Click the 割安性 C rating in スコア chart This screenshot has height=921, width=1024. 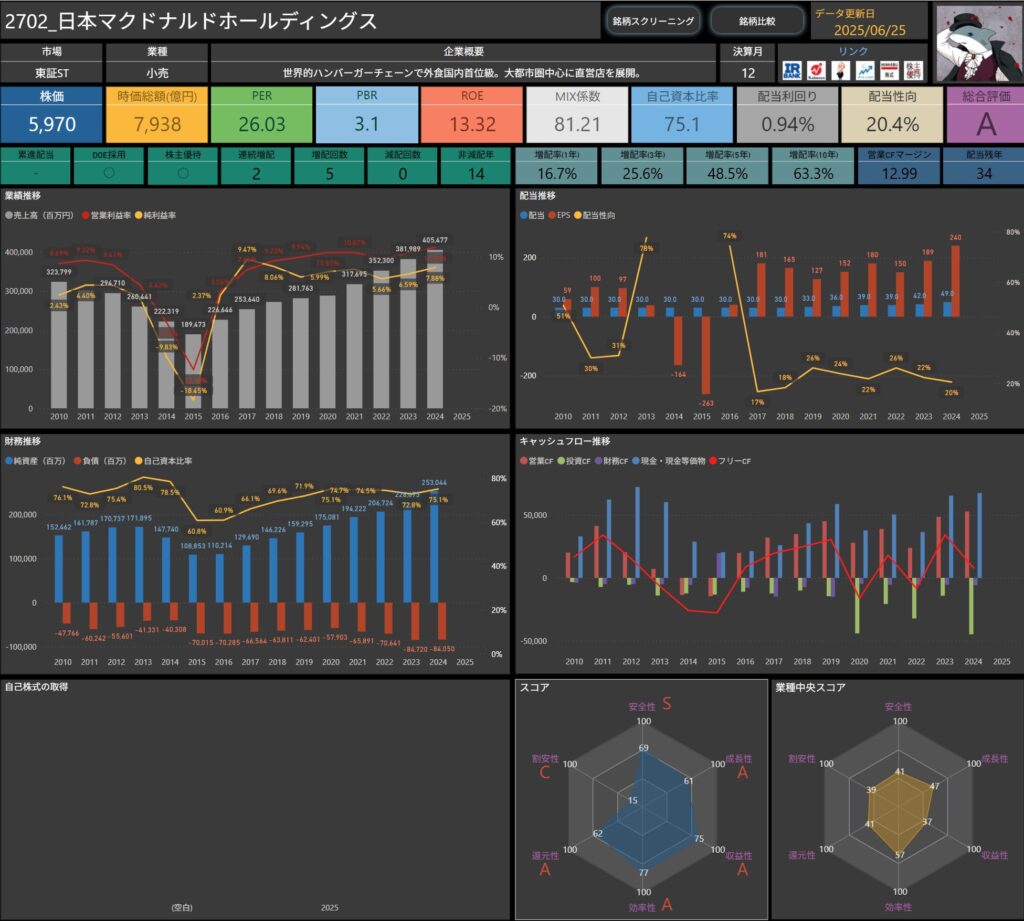pyautogui.click(x=545, y=773)
